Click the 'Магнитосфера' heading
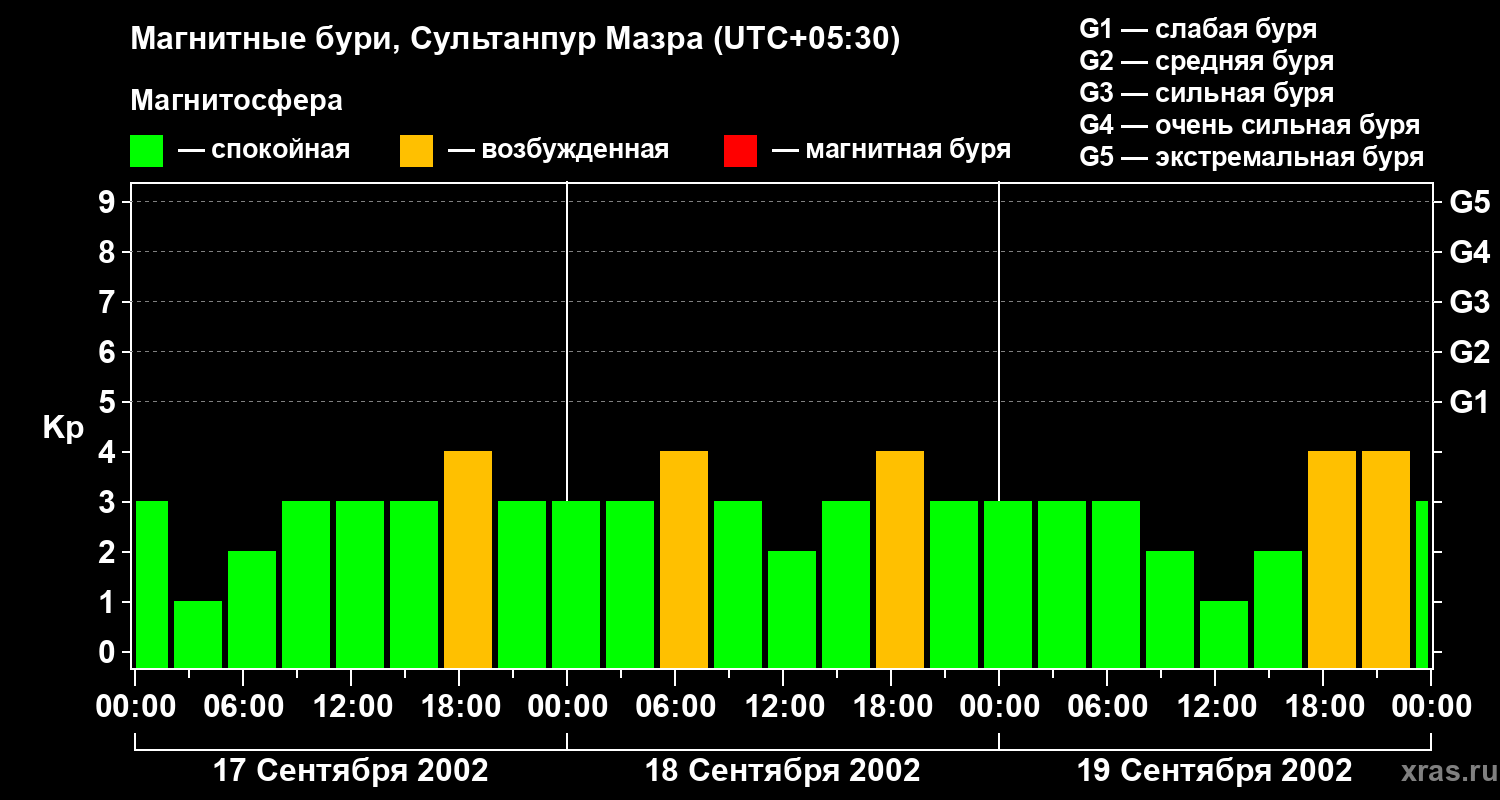 coord(236,101)
